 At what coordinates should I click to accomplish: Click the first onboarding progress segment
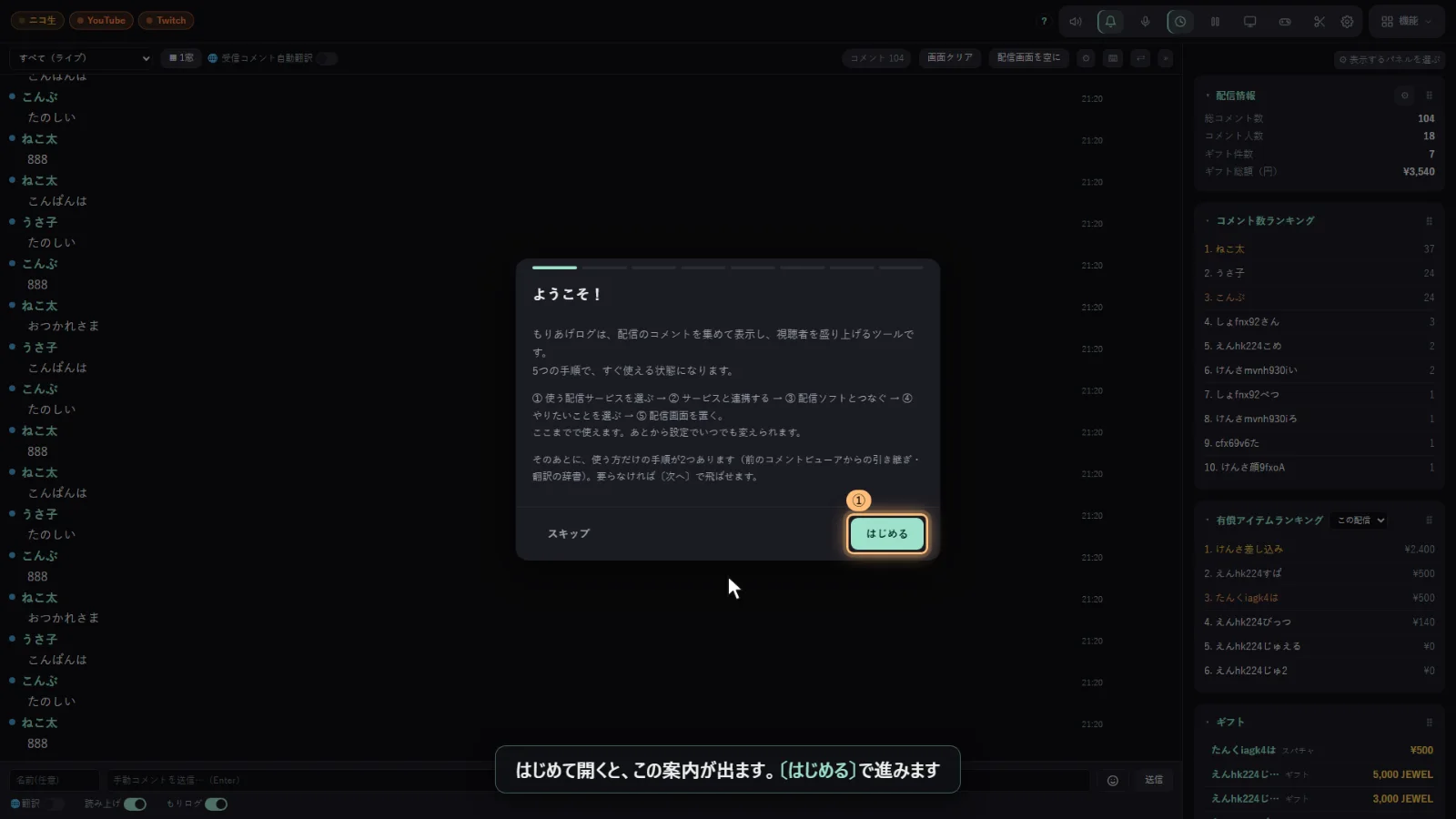tap(554, 268)
